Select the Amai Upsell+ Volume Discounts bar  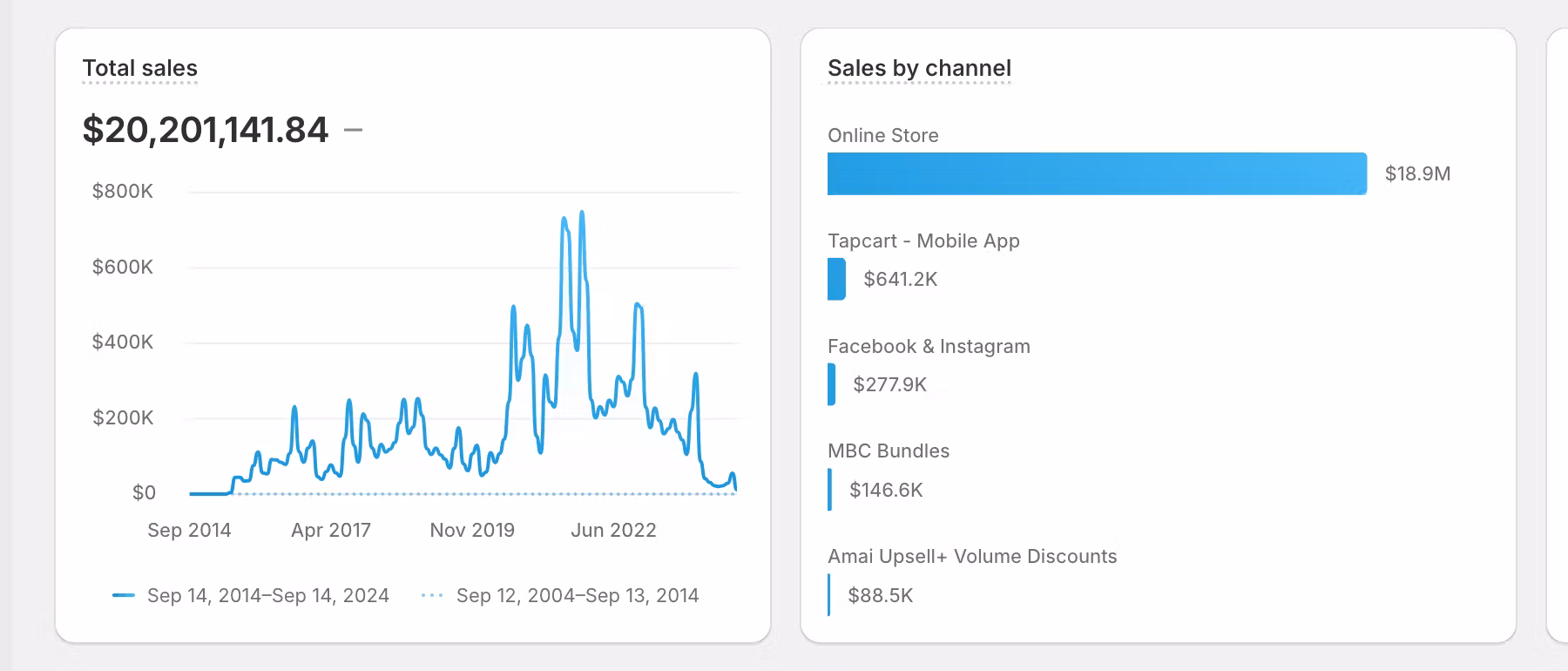pyautogui.click(x=829, y=595)
